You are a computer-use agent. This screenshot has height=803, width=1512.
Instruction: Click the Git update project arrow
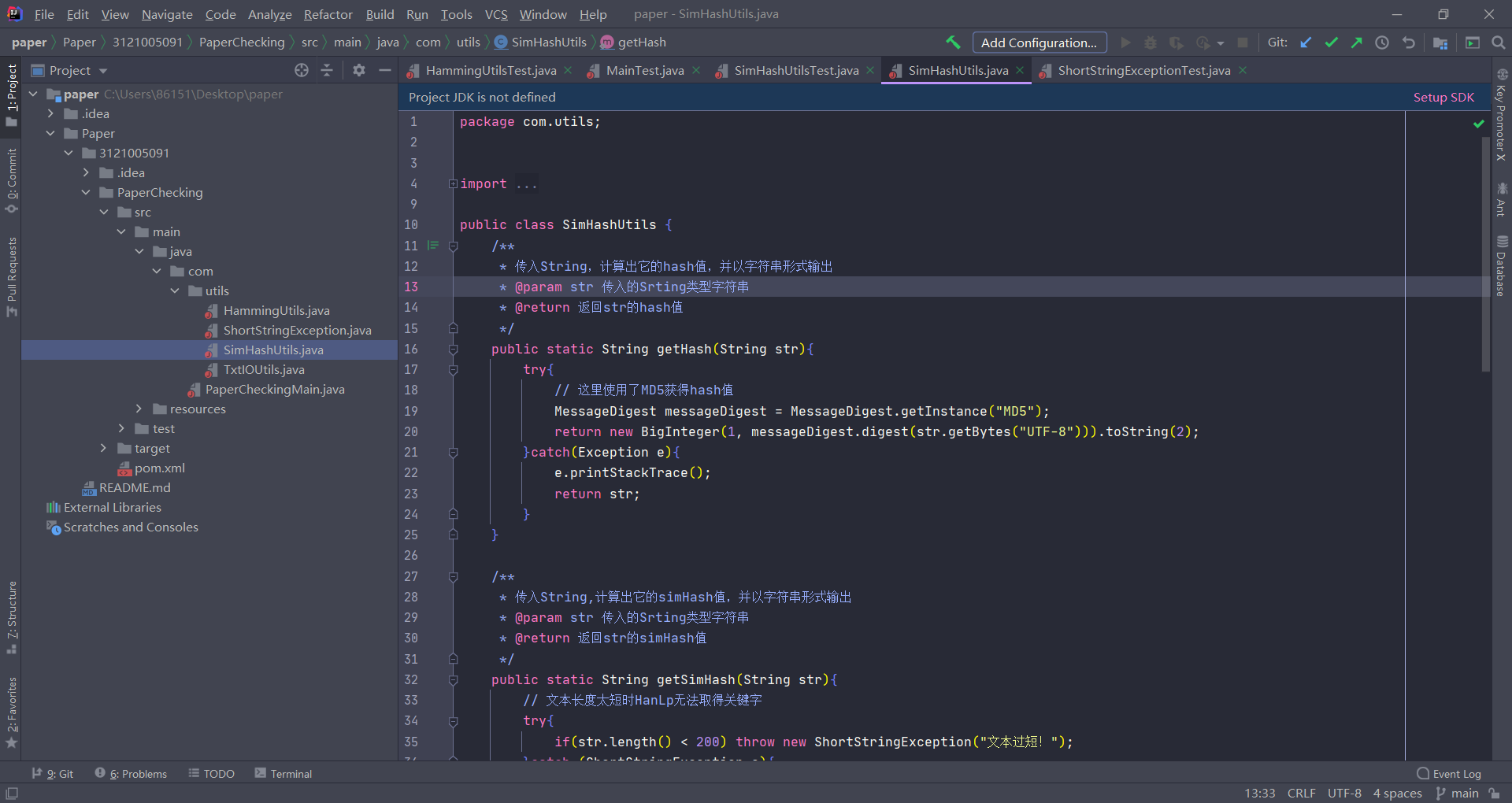tap(1306, 43)
